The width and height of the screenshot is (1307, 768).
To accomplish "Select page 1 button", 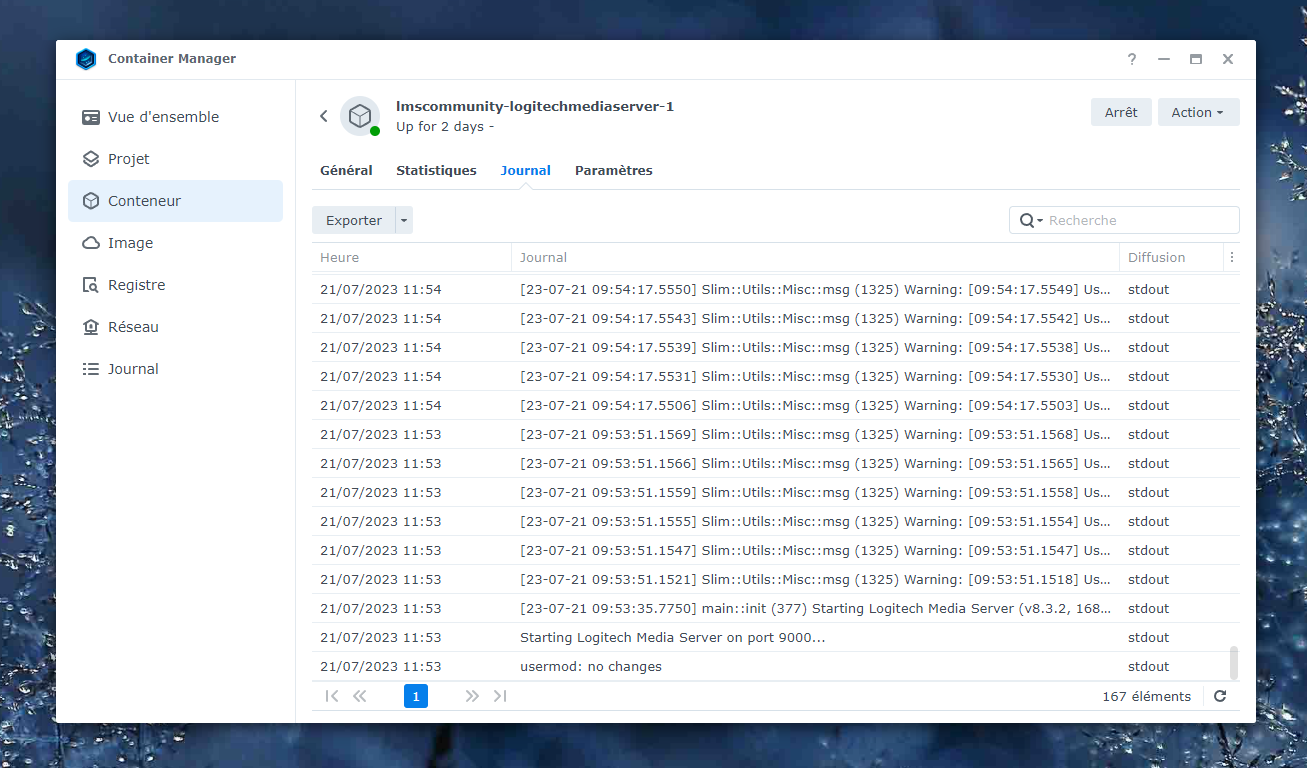I will (x=416, y=696).
